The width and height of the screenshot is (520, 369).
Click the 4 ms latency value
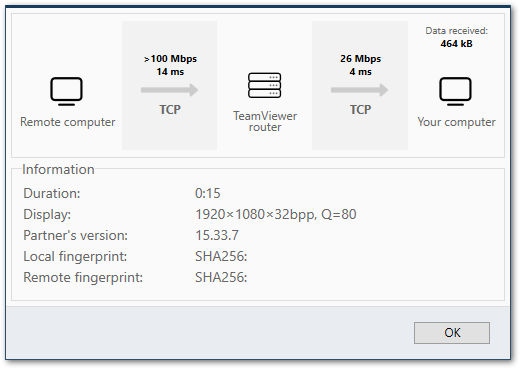tap(360, 72)
